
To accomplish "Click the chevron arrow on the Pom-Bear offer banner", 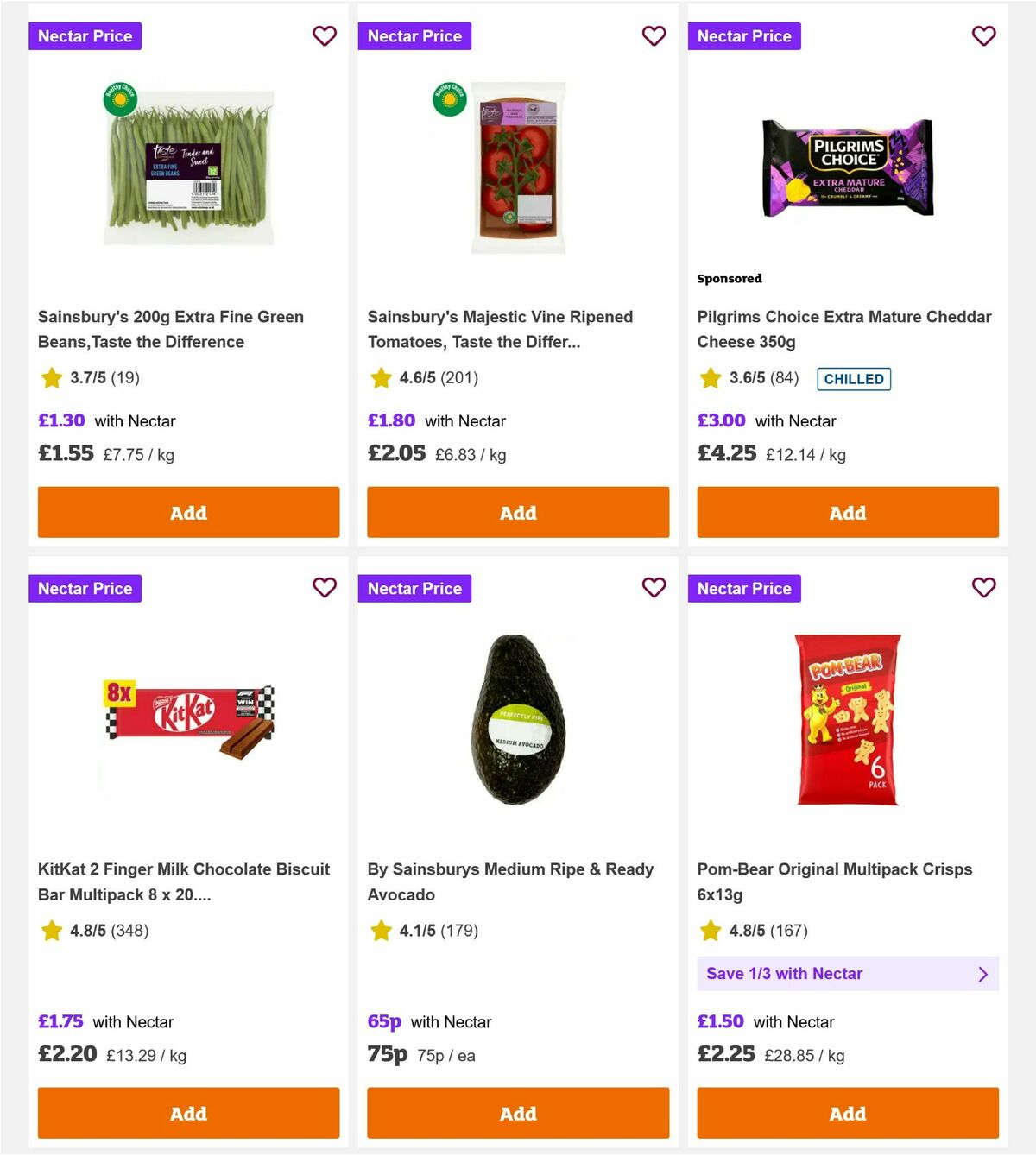I will pos(982,973).
